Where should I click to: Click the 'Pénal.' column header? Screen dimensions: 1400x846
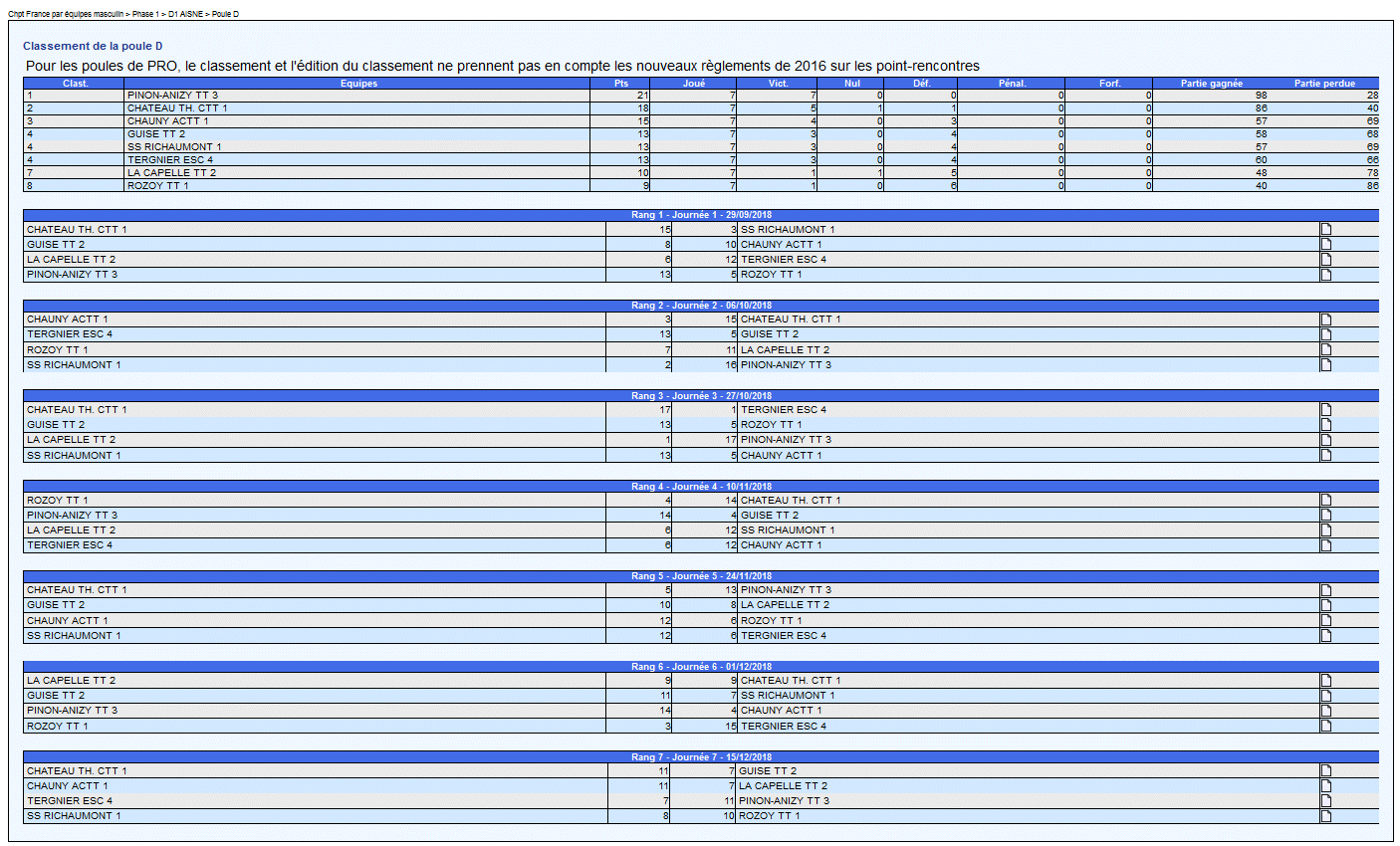click(1012, 84)
